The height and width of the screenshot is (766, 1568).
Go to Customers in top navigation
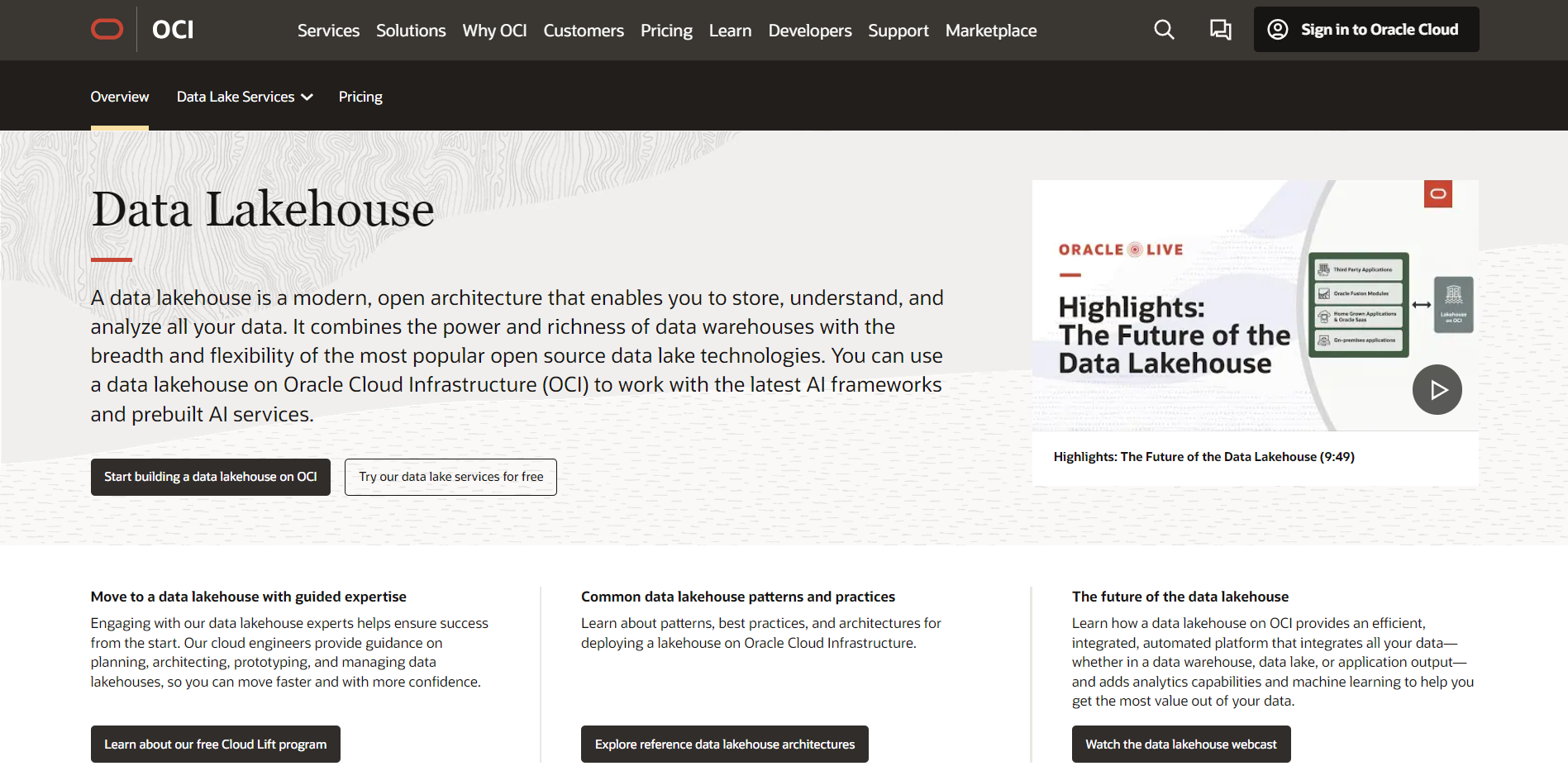point(584,31)
